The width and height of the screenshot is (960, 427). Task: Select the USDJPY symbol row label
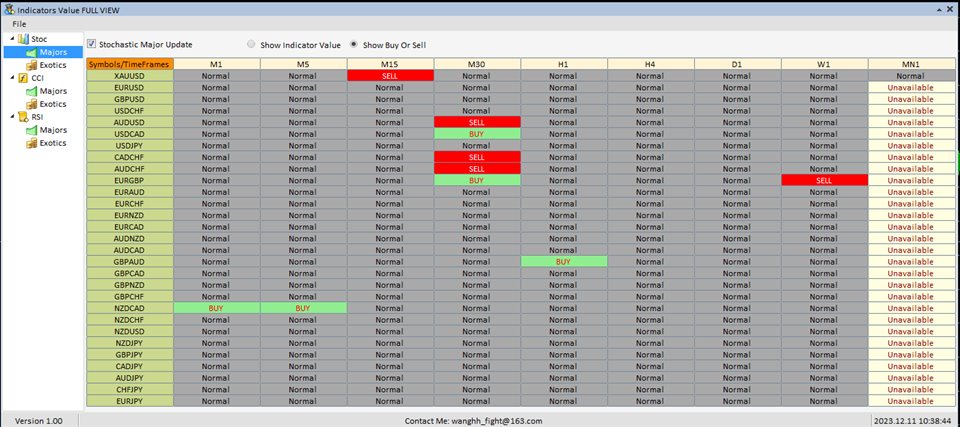130,145
